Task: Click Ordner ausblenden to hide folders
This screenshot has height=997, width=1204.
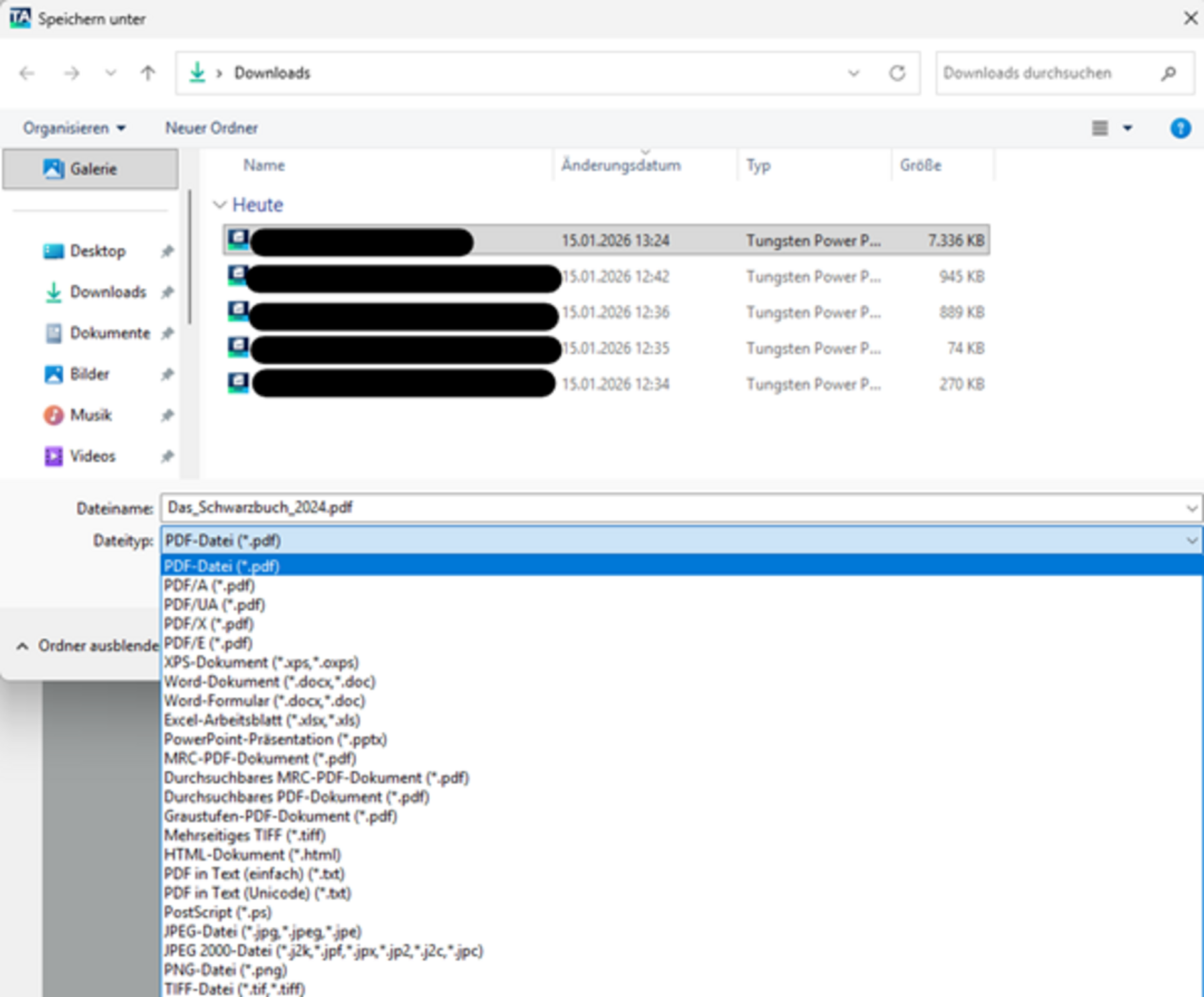Action: click(x=88, y=646)
